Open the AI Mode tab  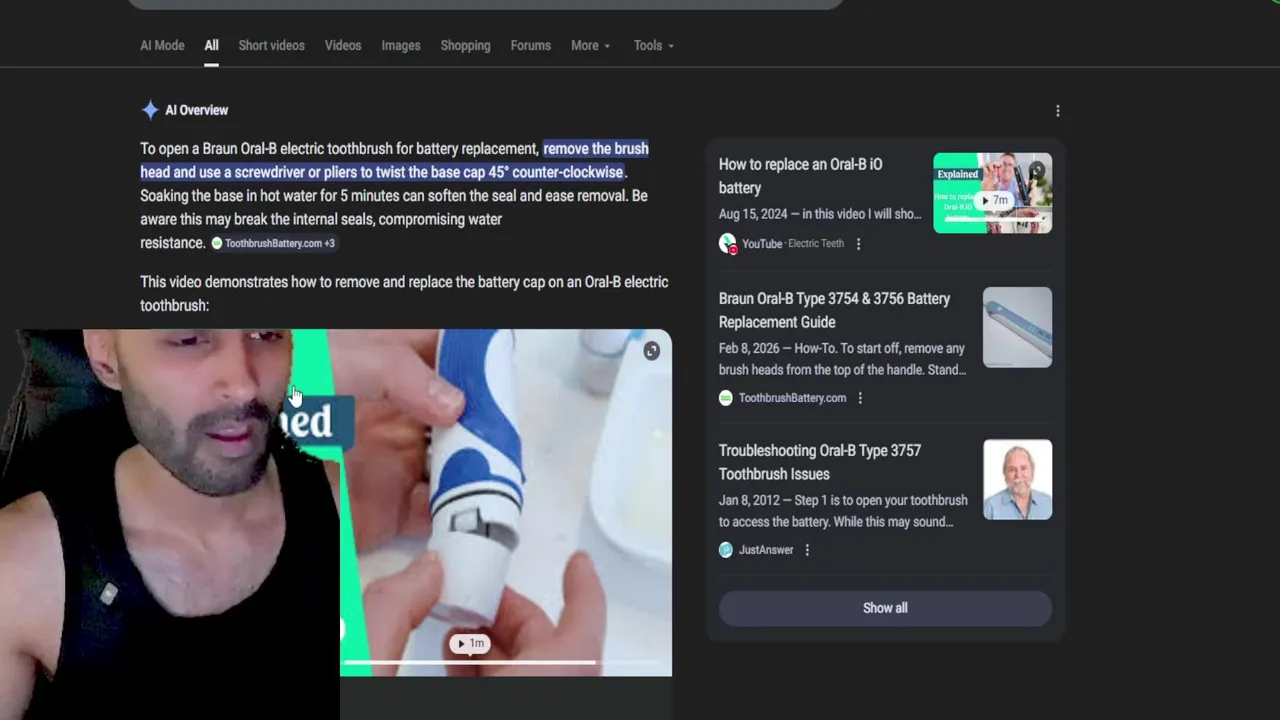click(162, 45)
